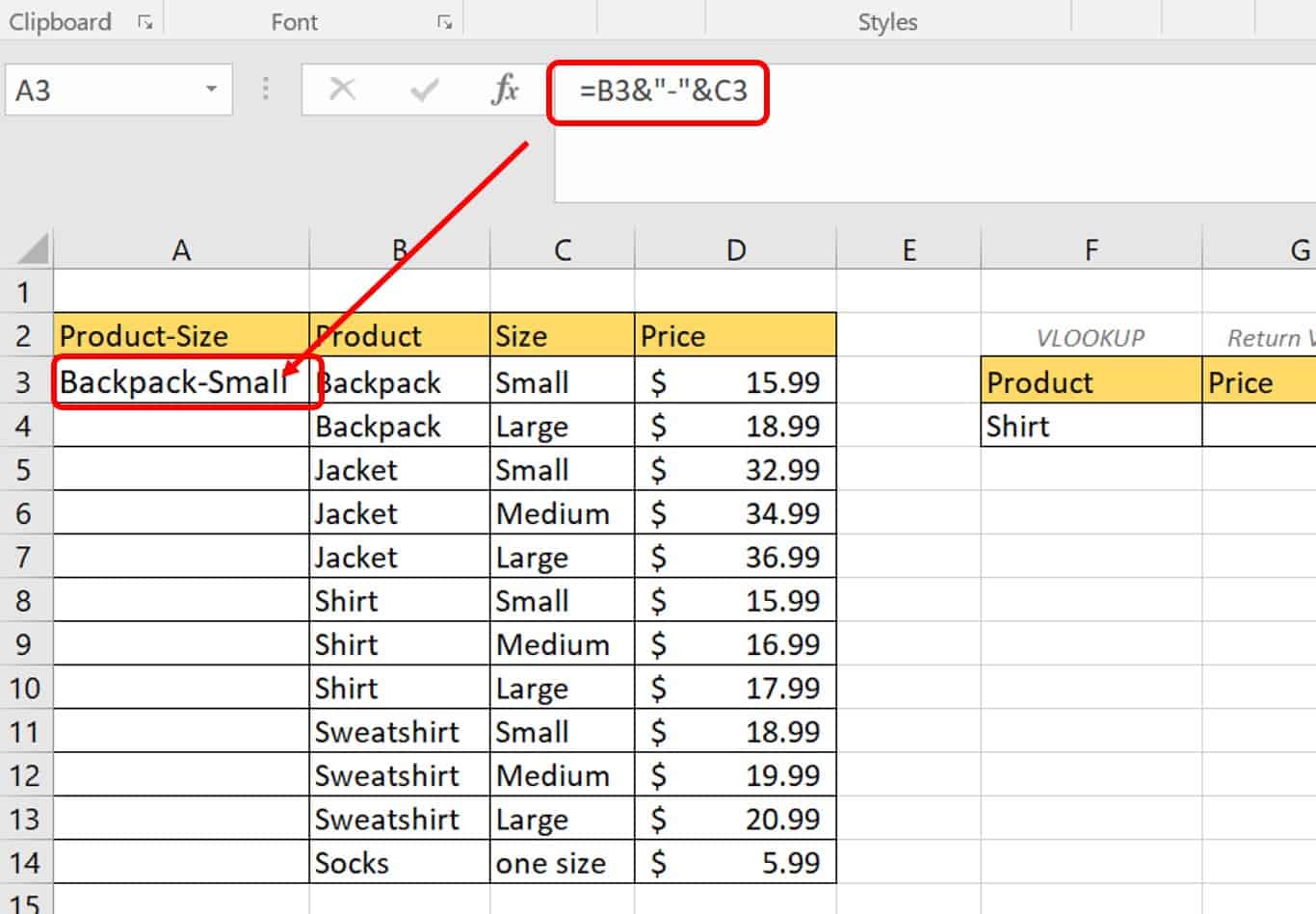Select the row 8 header
1316x914 pixels.
(x=25, y=601)
